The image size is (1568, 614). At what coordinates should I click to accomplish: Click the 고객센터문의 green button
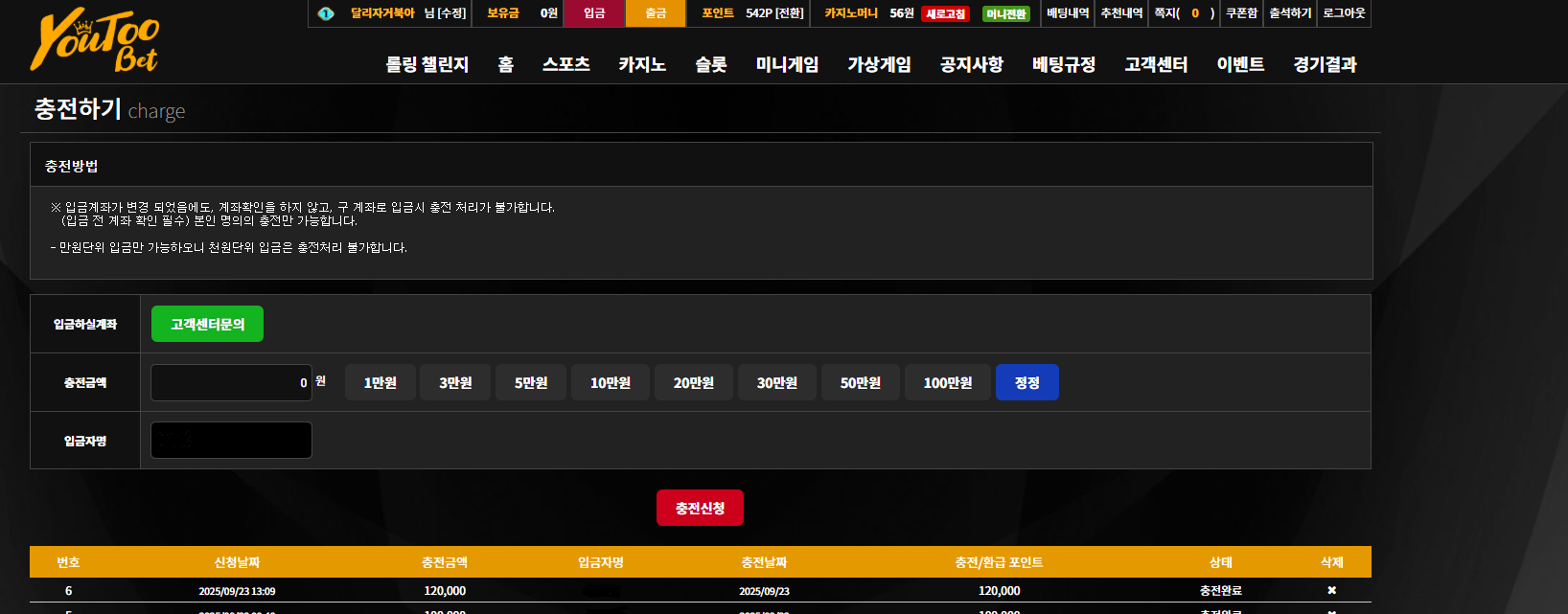click(x=207, y=324)
